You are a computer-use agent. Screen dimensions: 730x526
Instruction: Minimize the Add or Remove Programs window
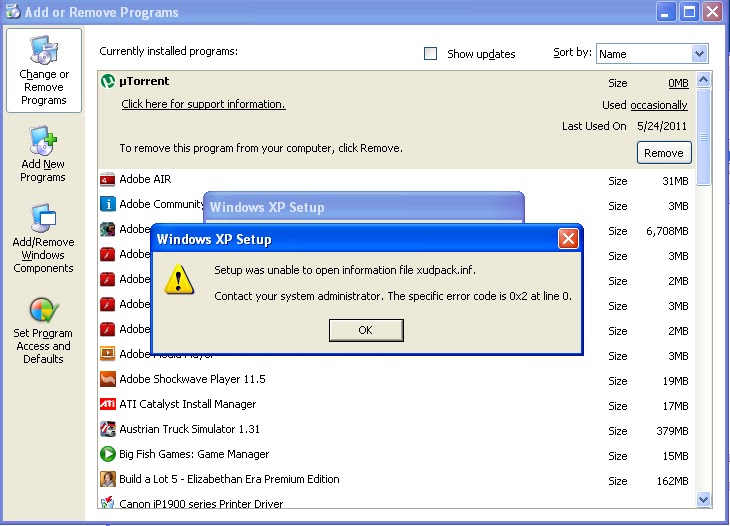(x=666, y=12)
